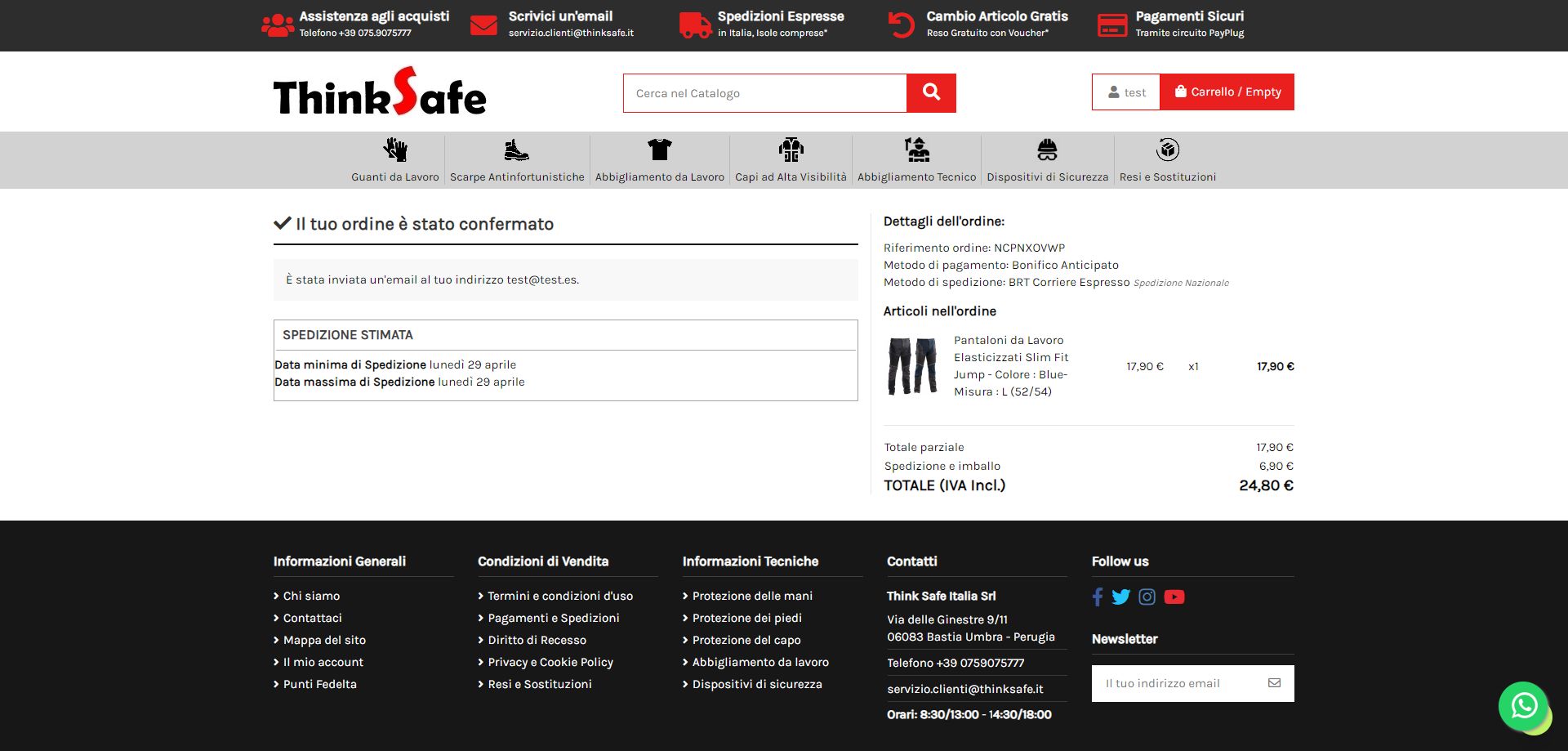Open the Mappa del sito link
Screen dimensions: 1568x751
click(x=324, y=640)
